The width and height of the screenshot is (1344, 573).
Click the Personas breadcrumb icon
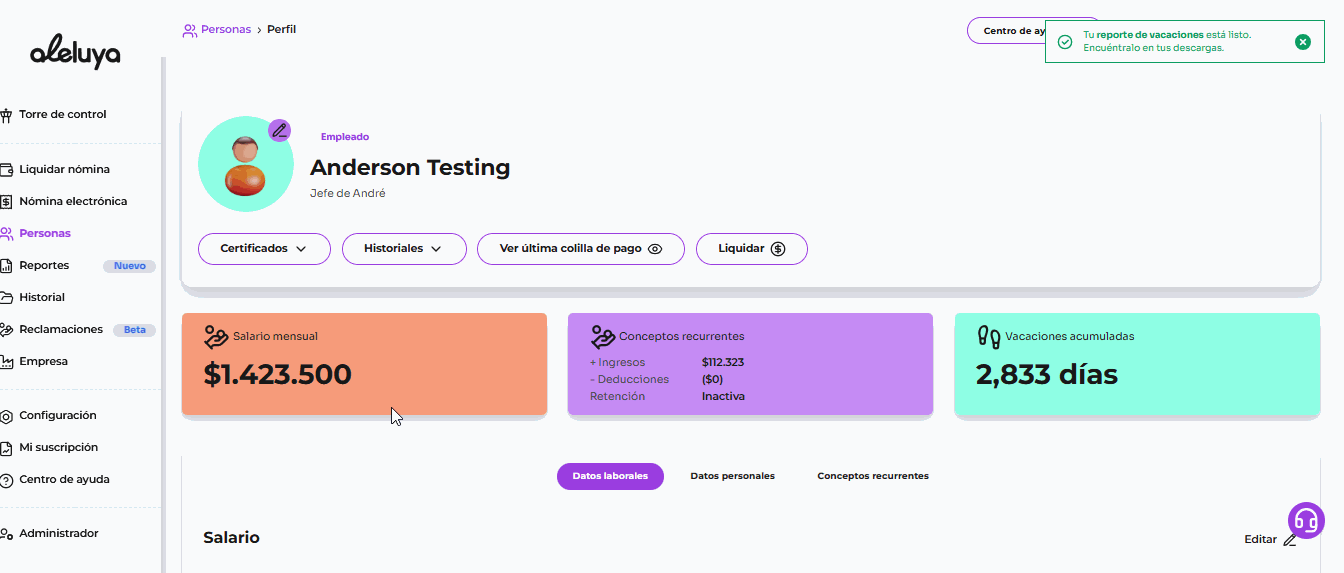189,30
